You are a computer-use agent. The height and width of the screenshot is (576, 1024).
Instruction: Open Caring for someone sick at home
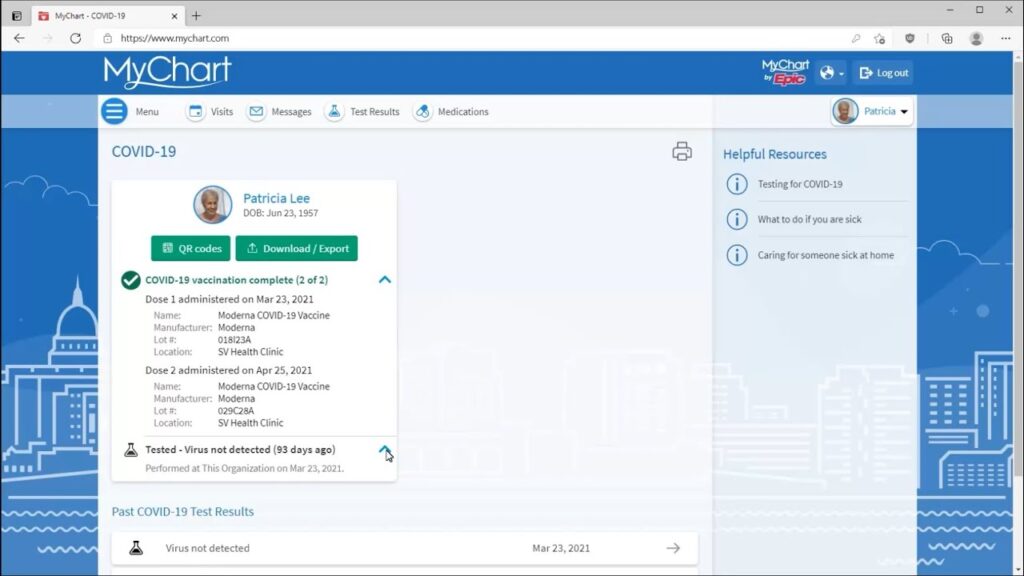coord(825,255)
